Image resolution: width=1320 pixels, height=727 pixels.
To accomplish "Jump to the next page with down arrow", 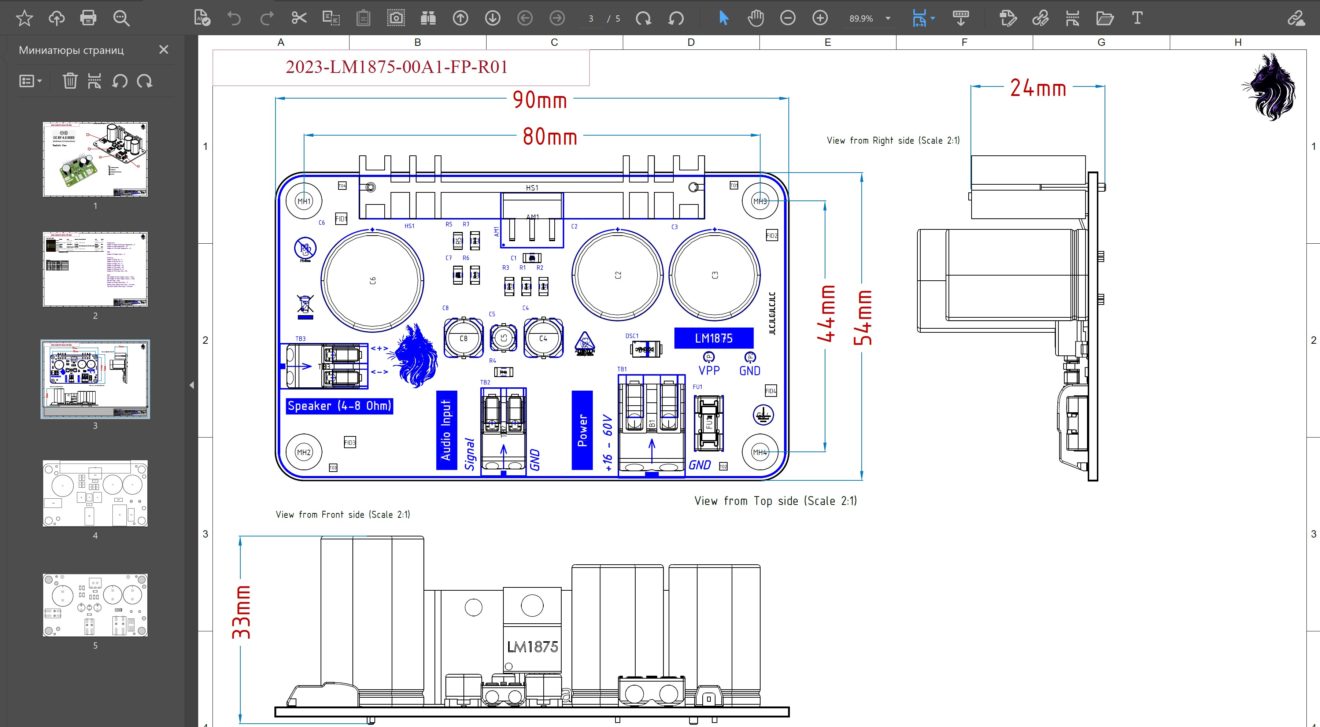I will tap(491, 17).
